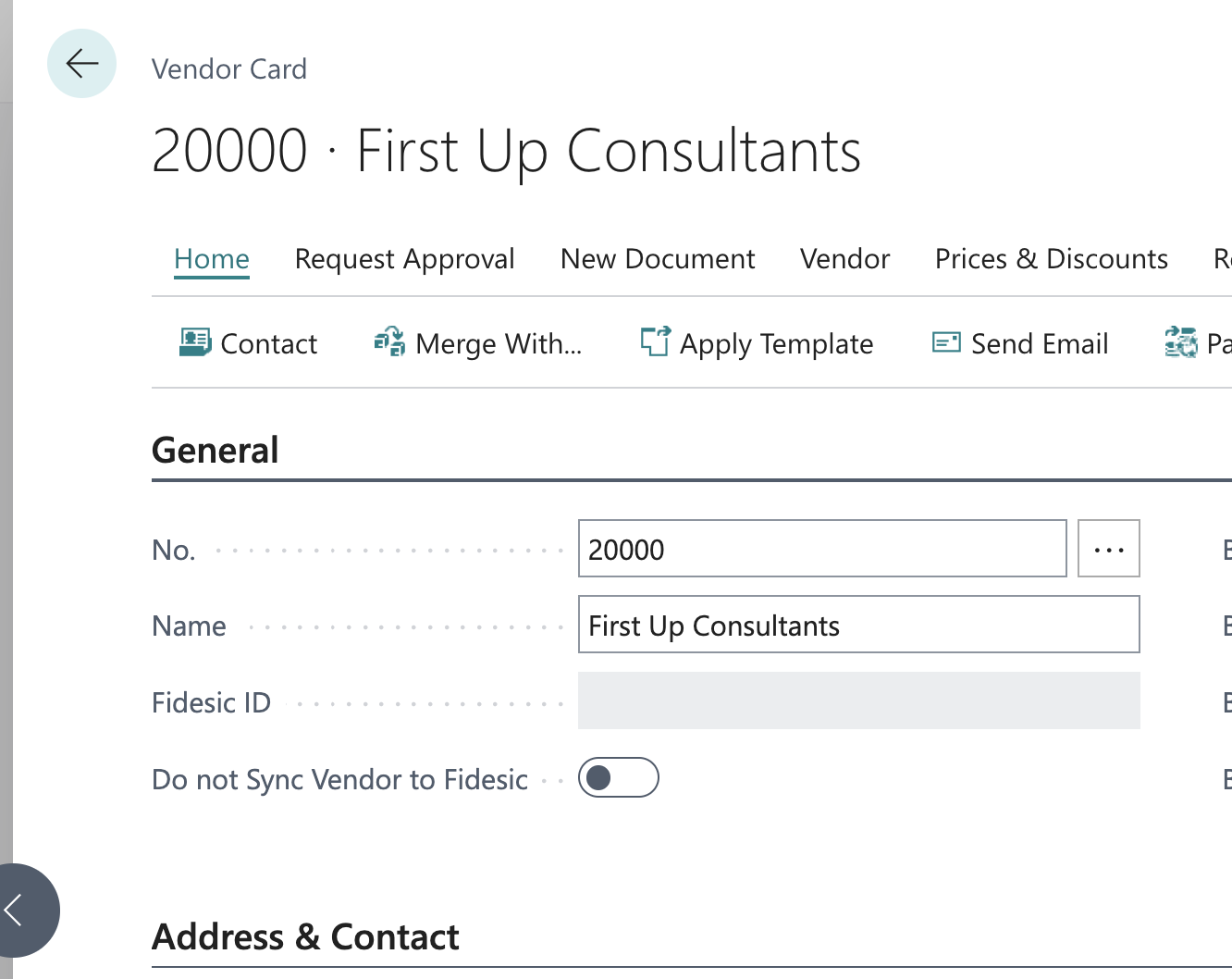Click the vendor No. field with 20000
This screenshot has width=1232, height=979.
click(822, 549)
